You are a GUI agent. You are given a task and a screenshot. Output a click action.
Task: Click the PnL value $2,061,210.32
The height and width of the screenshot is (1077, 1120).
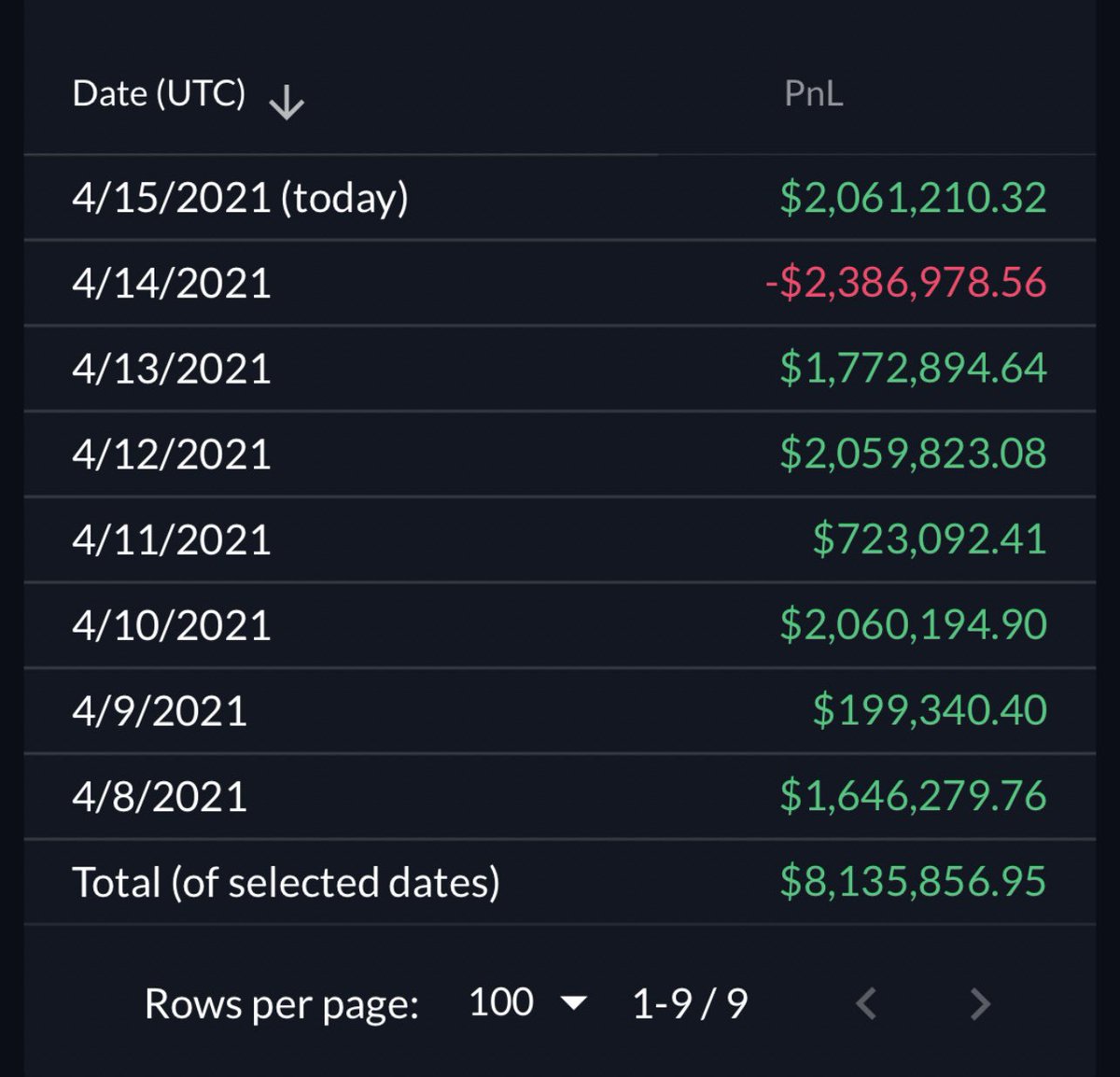pyautogui.click(x=913, y=198)
